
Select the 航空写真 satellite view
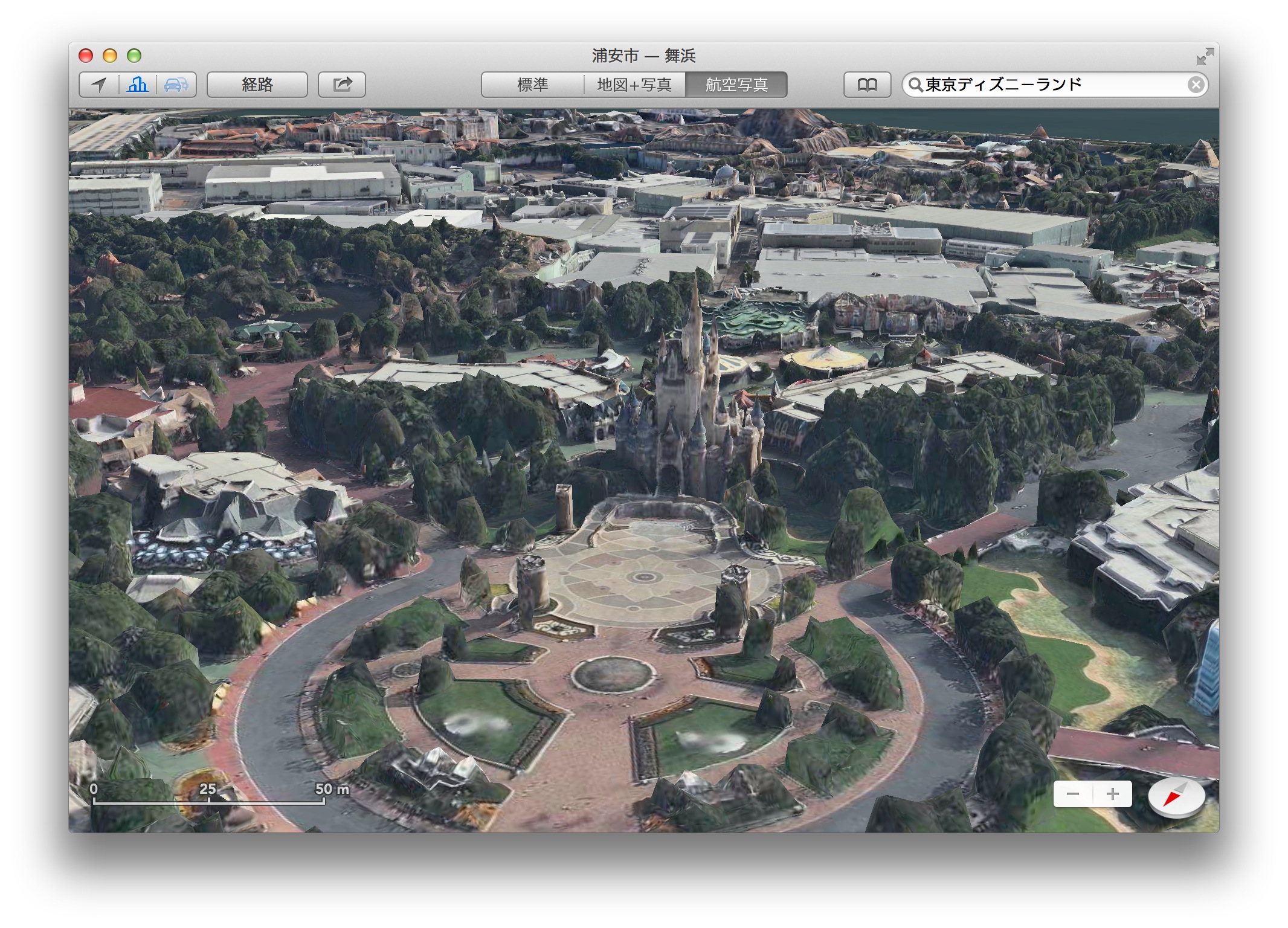coord(736,85)
